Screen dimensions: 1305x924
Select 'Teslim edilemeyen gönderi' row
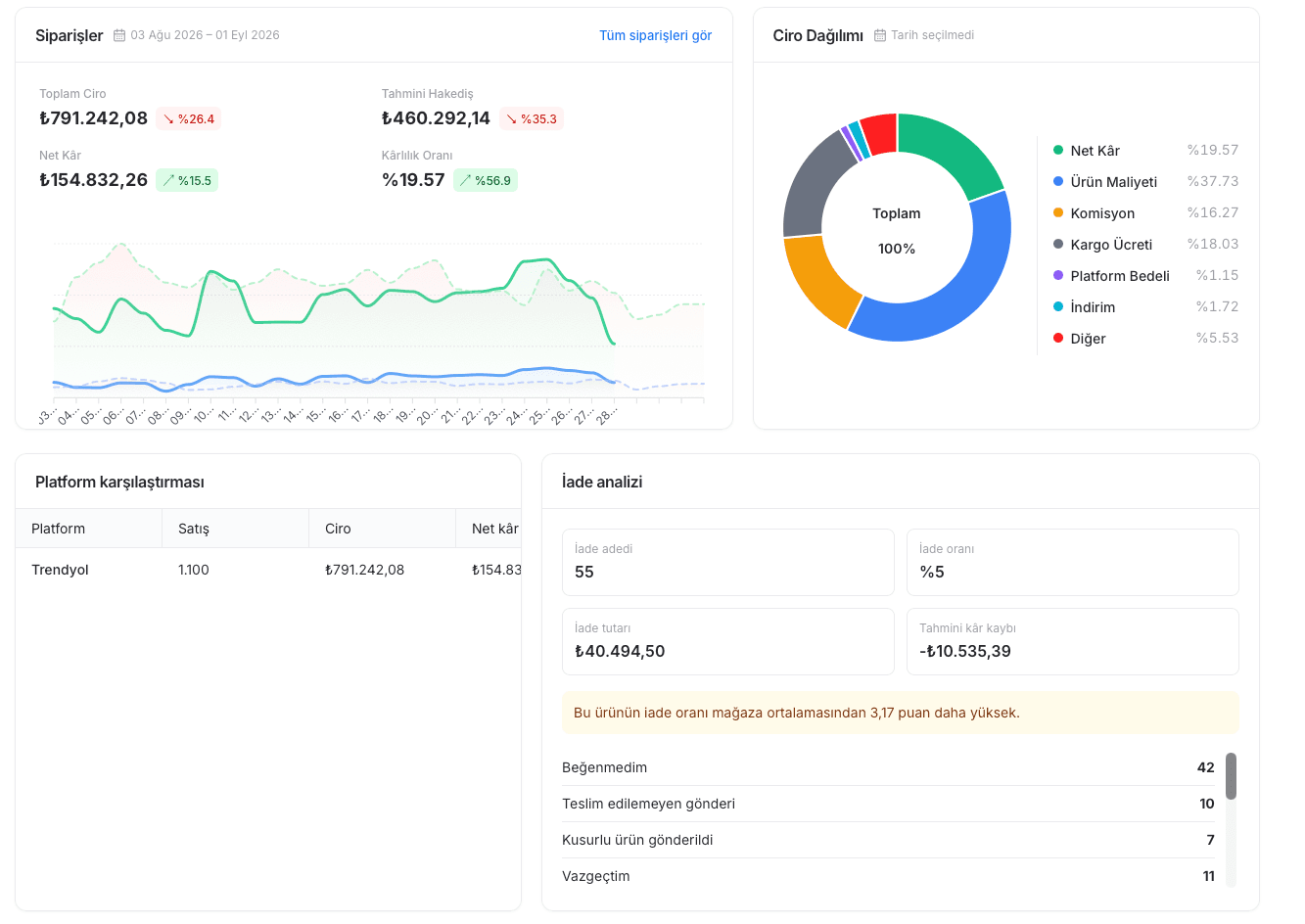(888, 804)
